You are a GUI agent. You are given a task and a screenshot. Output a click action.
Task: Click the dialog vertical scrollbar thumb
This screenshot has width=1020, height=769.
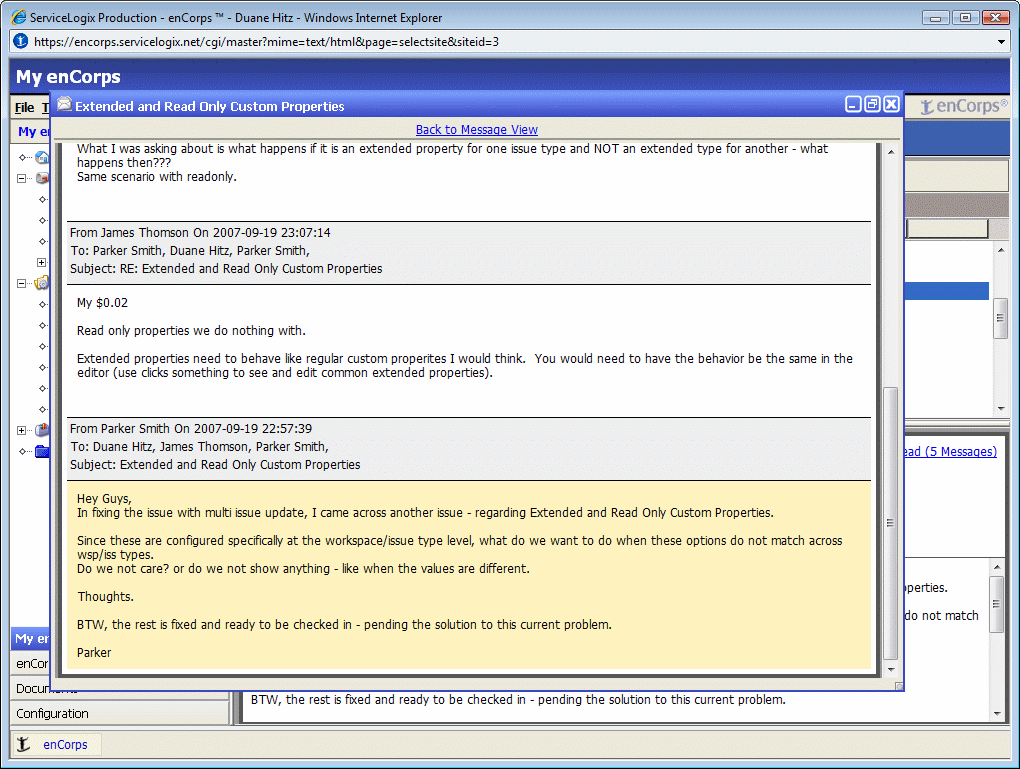click(891, 523)
